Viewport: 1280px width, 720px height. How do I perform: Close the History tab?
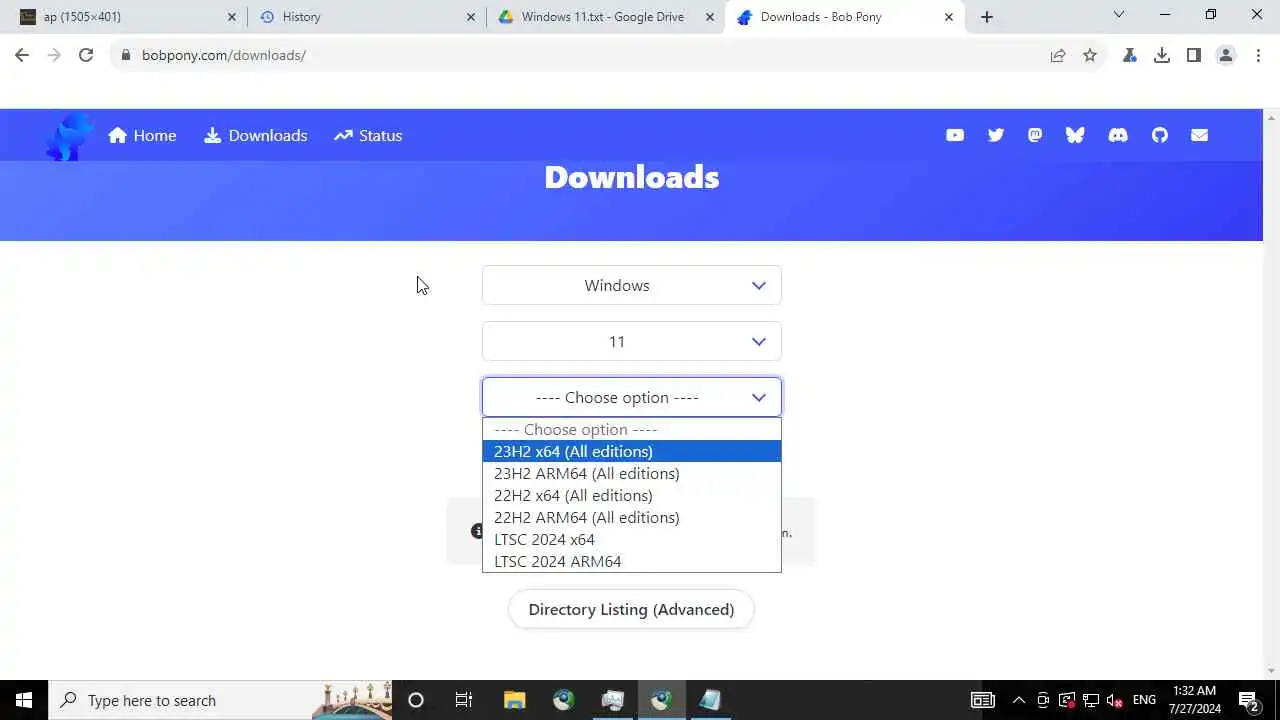tap(471, 17)
